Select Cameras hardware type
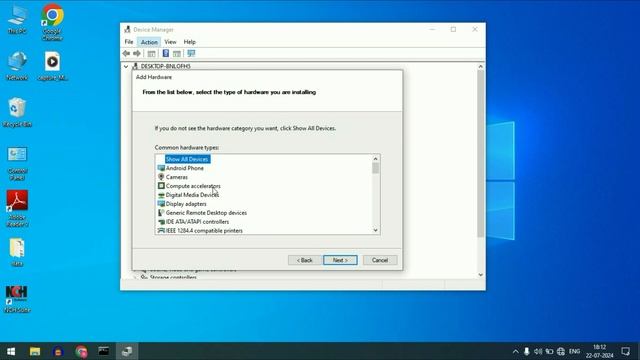This screenshot has height=360, width=640. pos(177,177)
